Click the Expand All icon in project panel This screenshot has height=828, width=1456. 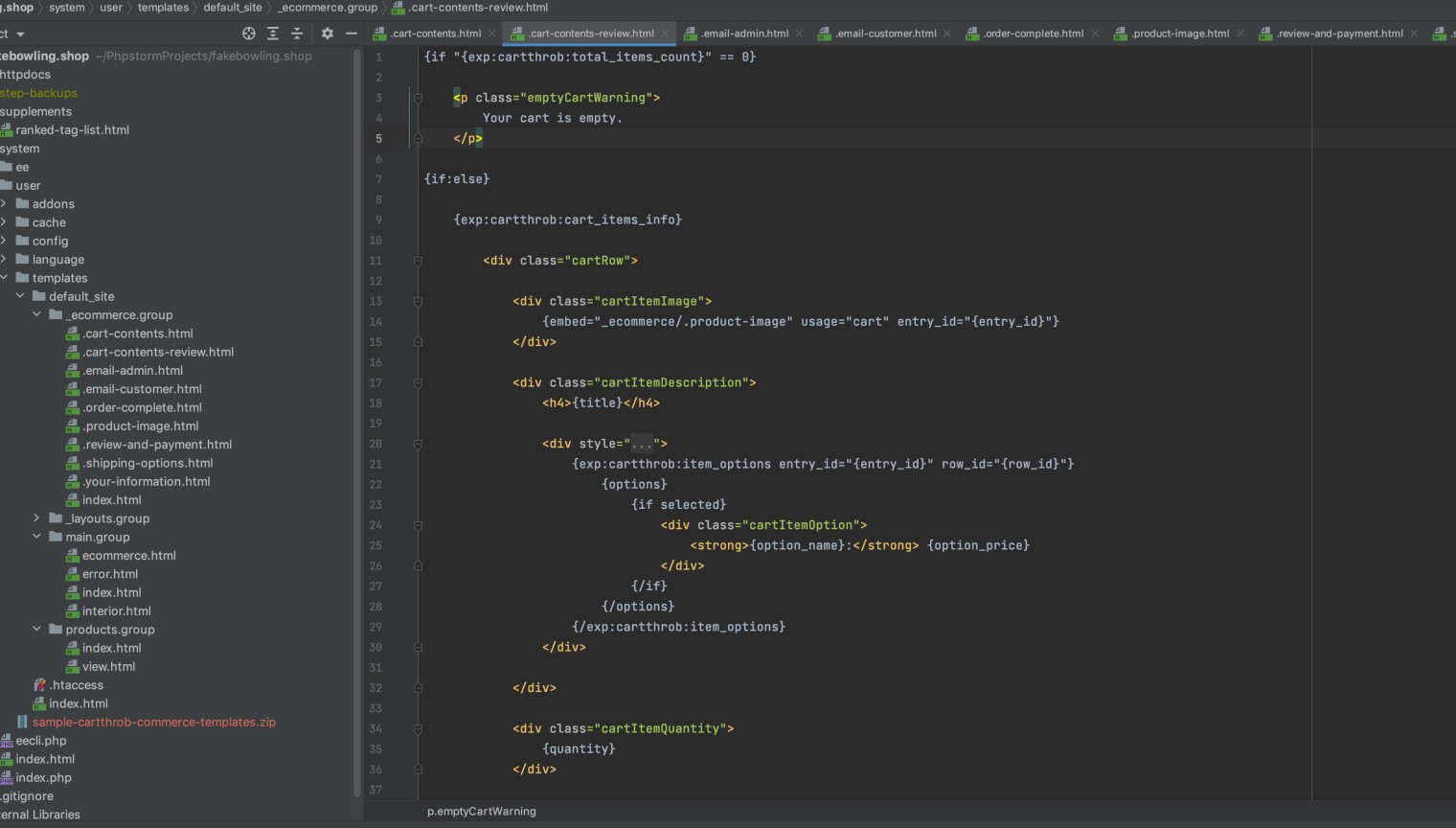coord(273,34)
